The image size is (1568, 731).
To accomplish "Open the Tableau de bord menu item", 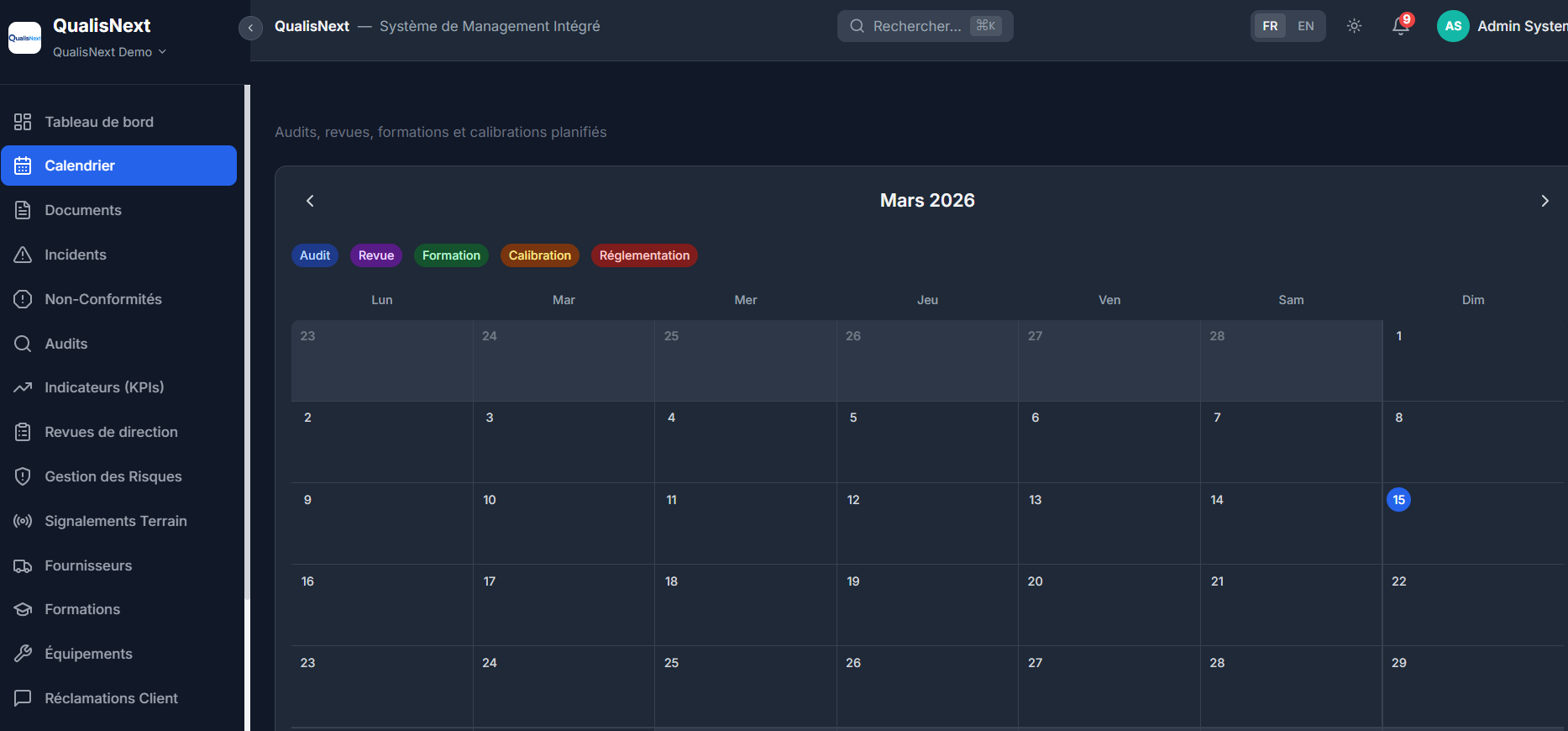I will pos(118,122).
